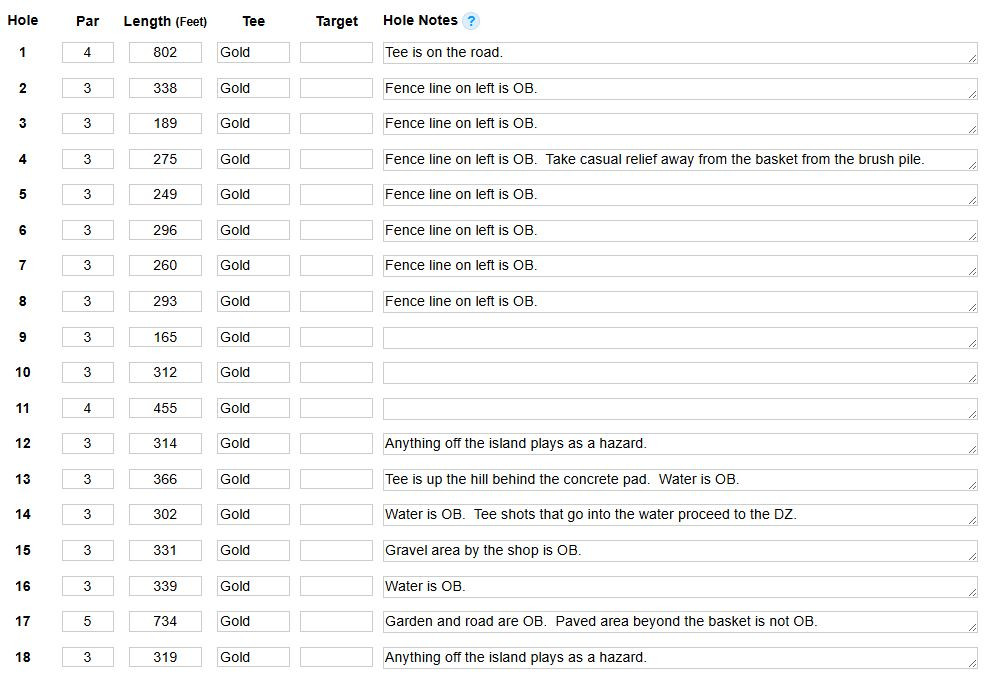Edit 'Gravel area by the shop is OB.' note
This screenshot has height=678, width=984.
coord(680,551)
